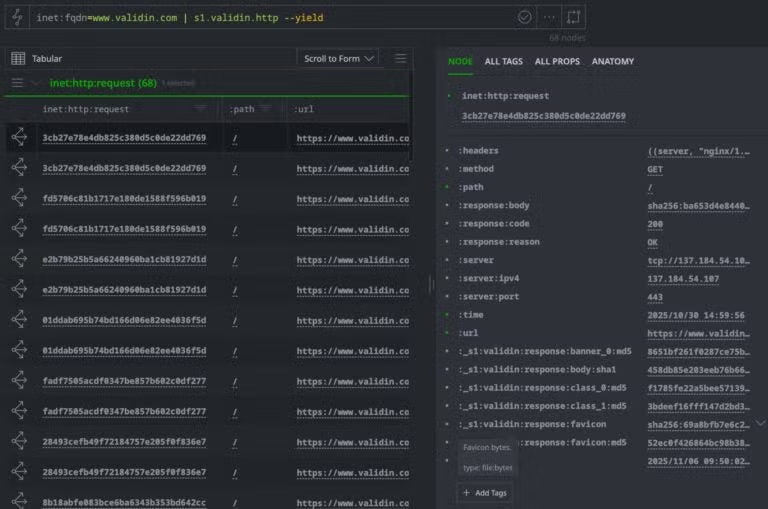The width and height of the screenshot is (768, 509).
Task: Click :server value tcp://137.184.54.10
Action: pyautogui.click(x=698, y=261)
